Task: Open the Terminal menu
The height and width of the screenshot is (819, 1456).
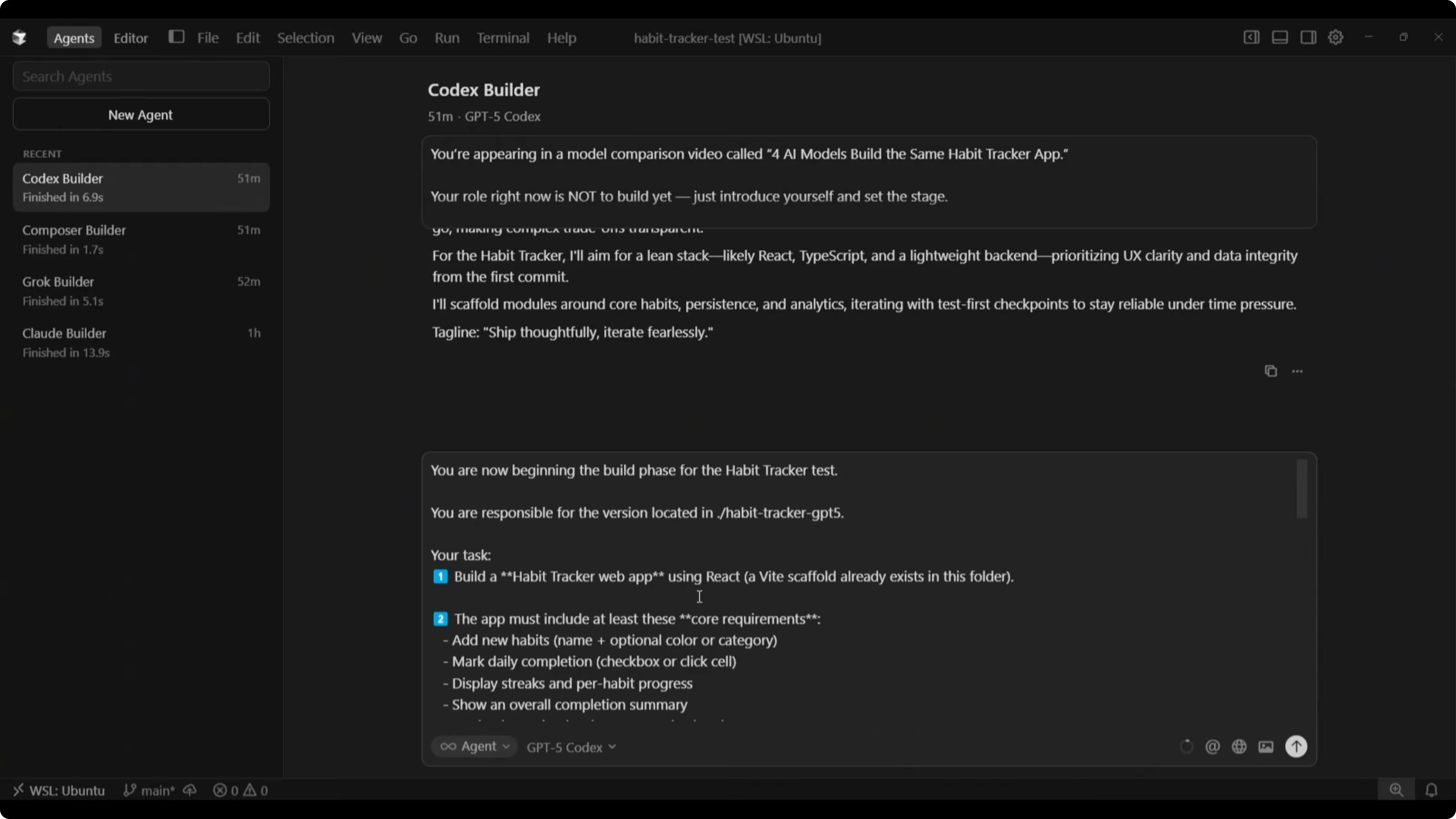Action: click(x=502, y=38)
